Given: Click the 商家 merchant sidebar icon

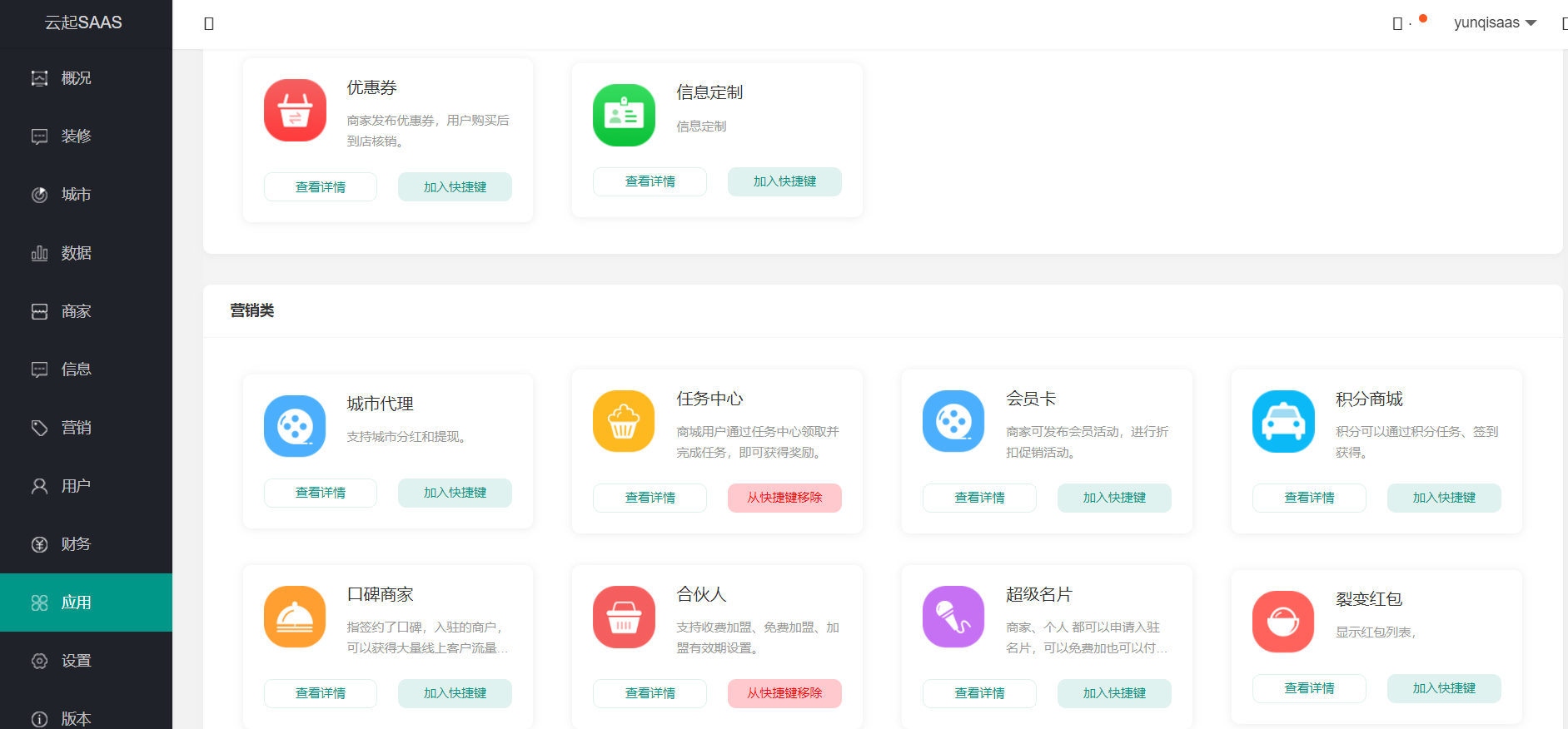Looking at the screenshot, I should point(39,311).
